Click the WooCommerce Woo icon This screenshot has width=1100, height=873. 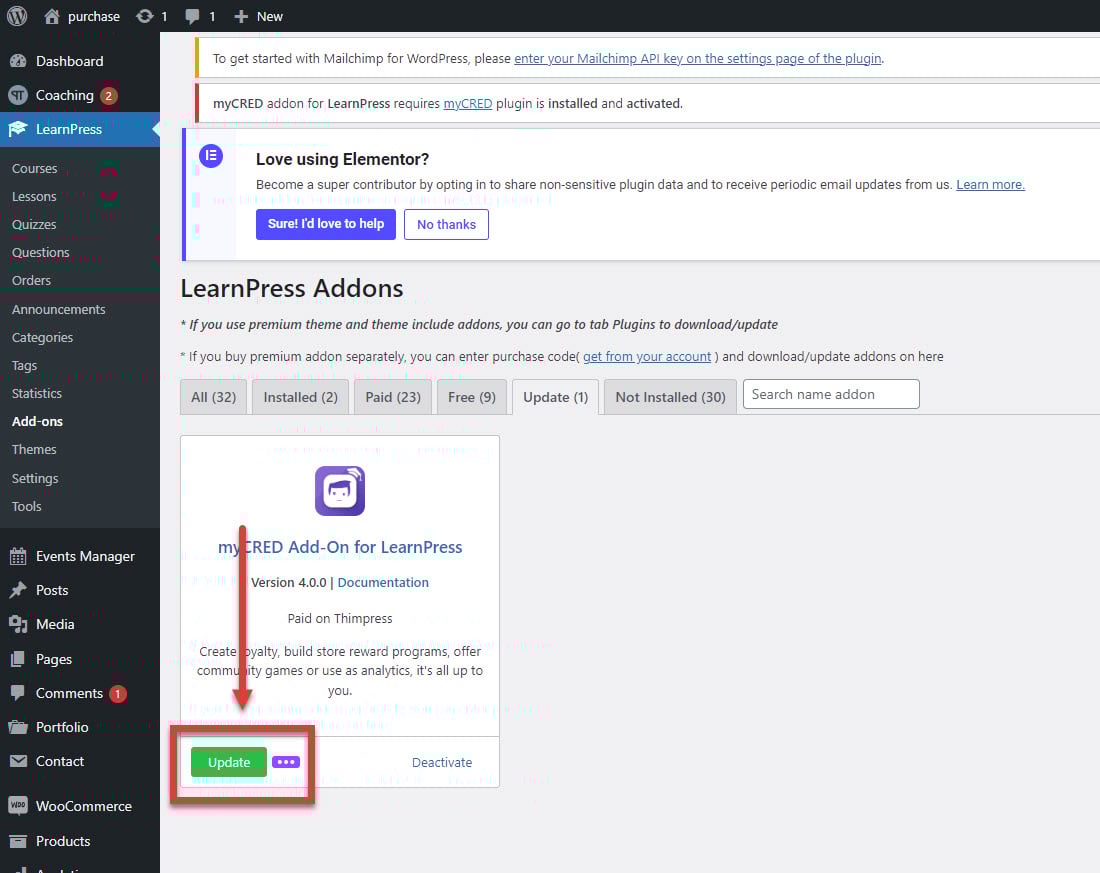[18, 806]
